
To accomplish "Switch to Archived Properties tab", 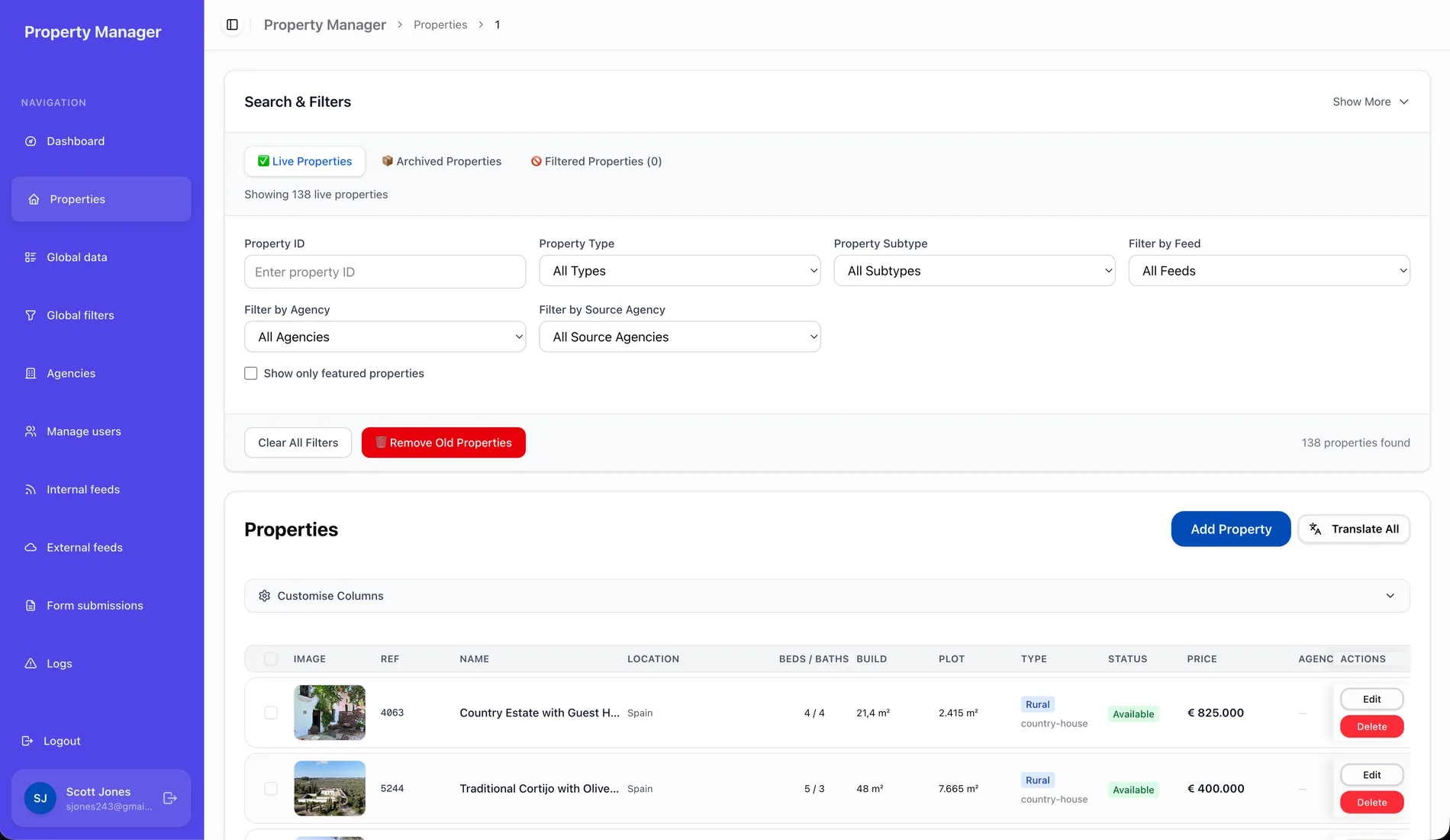I will [441, 161].
